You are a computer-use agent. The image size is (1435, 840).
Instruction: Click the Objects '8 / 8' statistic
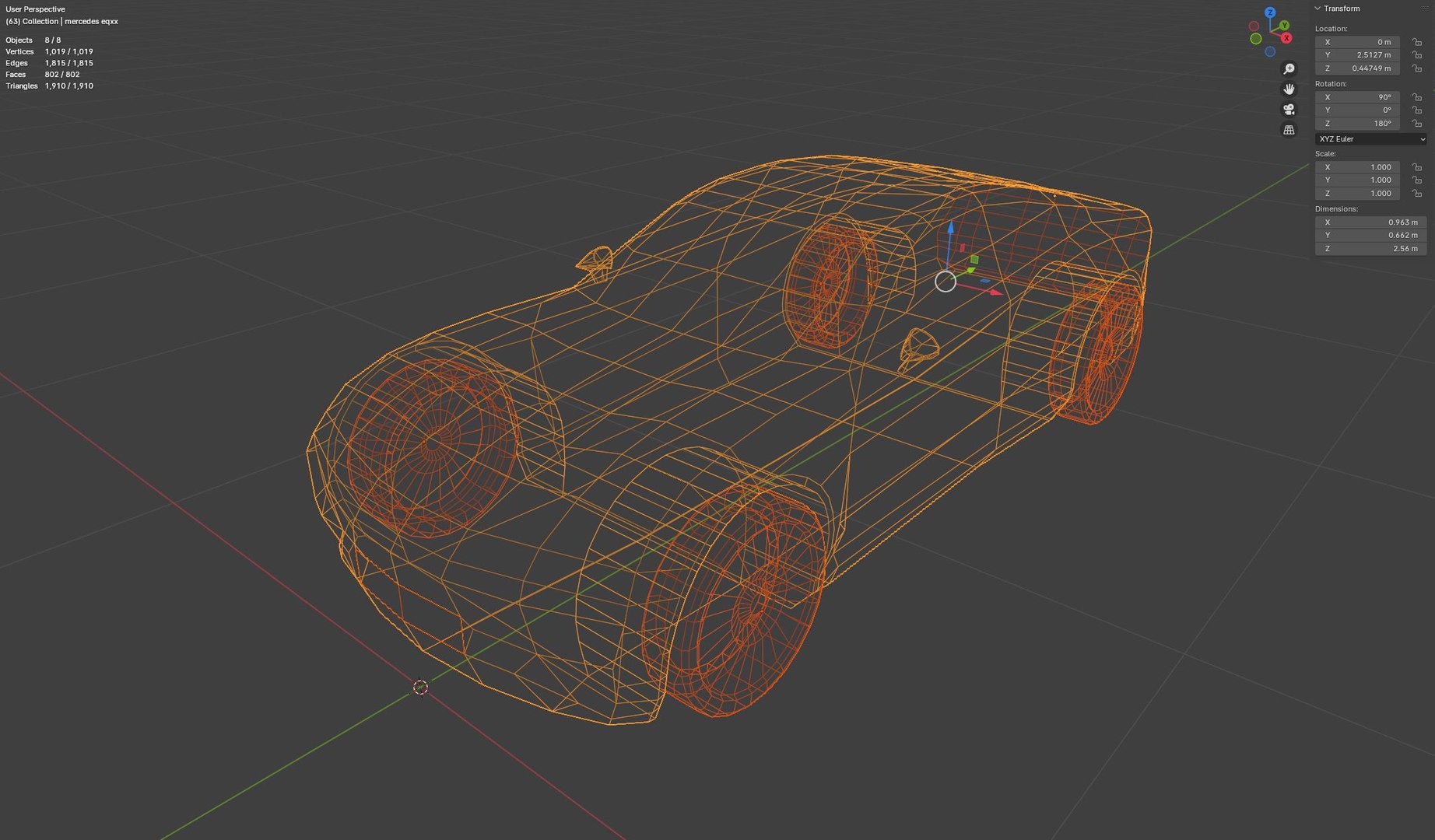point(52,40)
